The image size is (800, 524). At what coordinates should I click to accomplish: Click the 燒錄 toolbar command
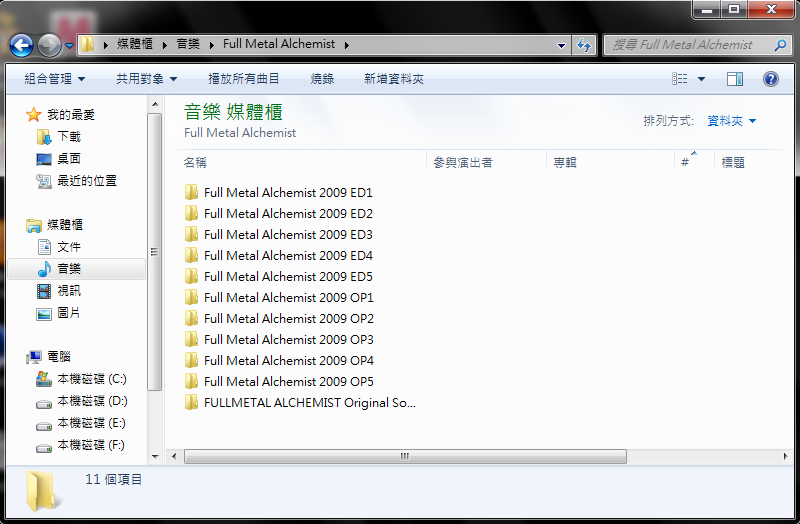tap(322, 79)
